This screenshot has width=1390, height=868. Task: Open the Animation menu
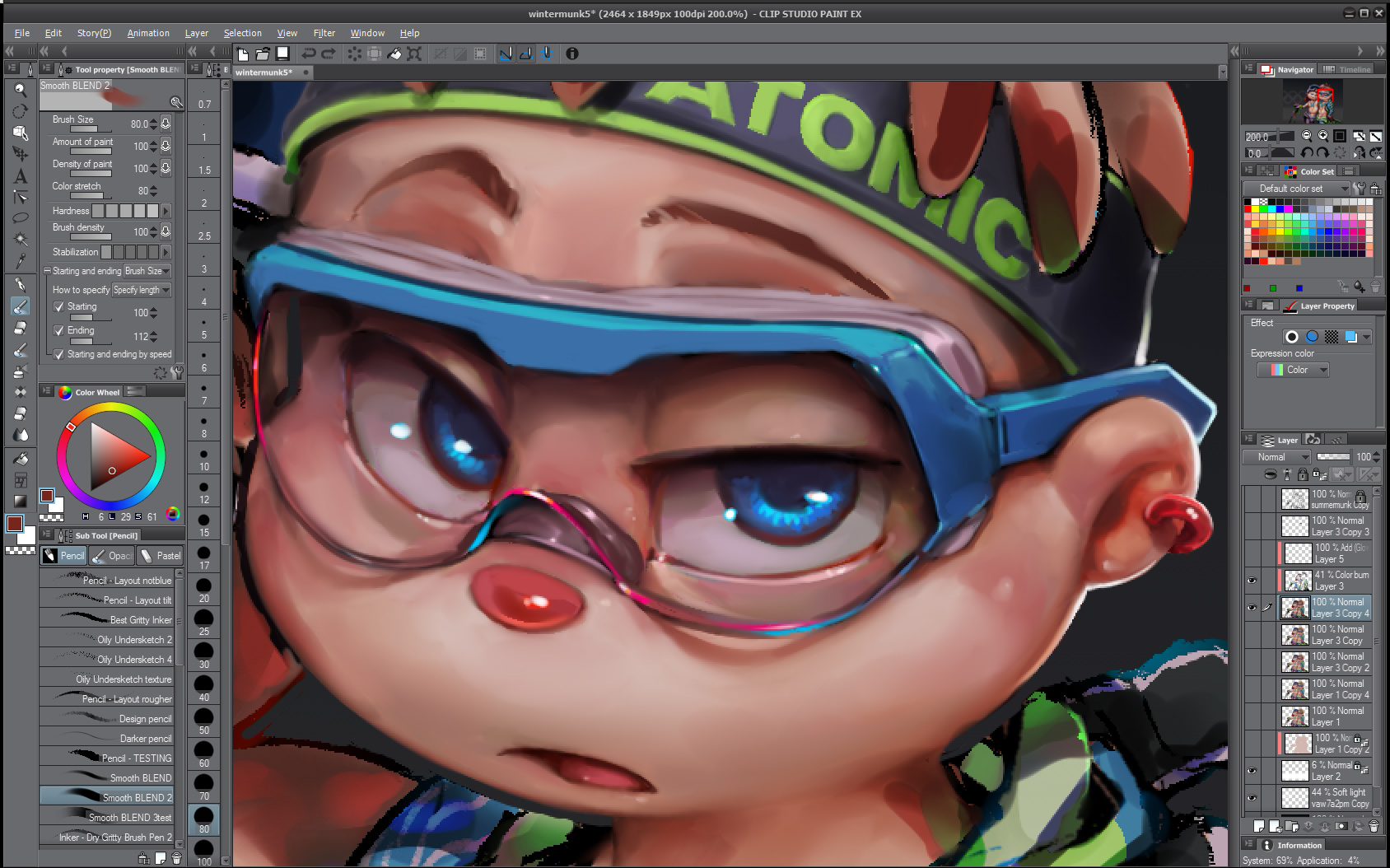[148, 33]
